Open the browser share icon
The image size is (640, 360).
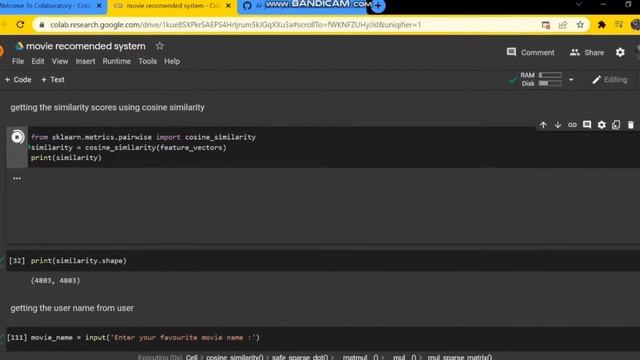click(563, 25)
